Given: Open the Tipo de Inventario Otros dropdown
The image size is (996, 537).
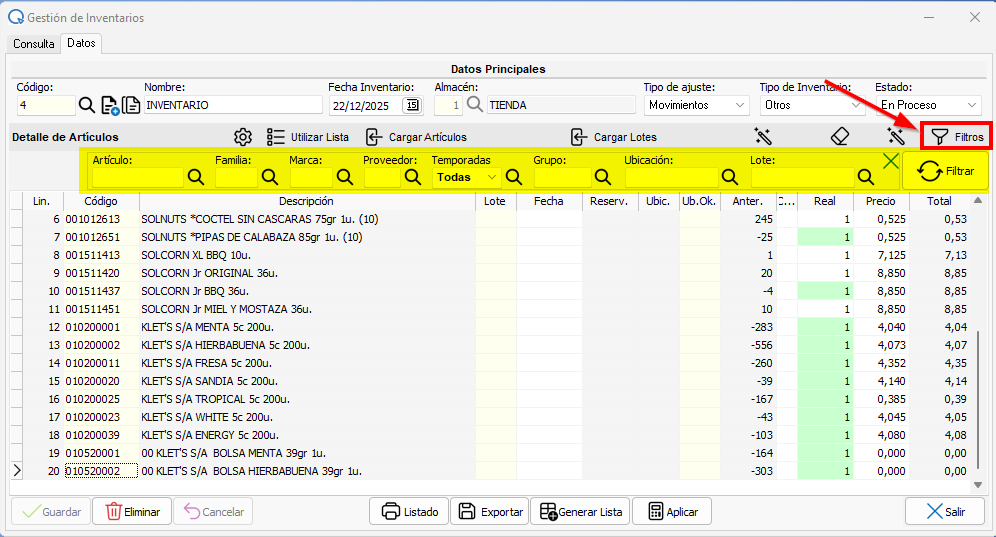Looking at the screenshot, I should 813,105.
